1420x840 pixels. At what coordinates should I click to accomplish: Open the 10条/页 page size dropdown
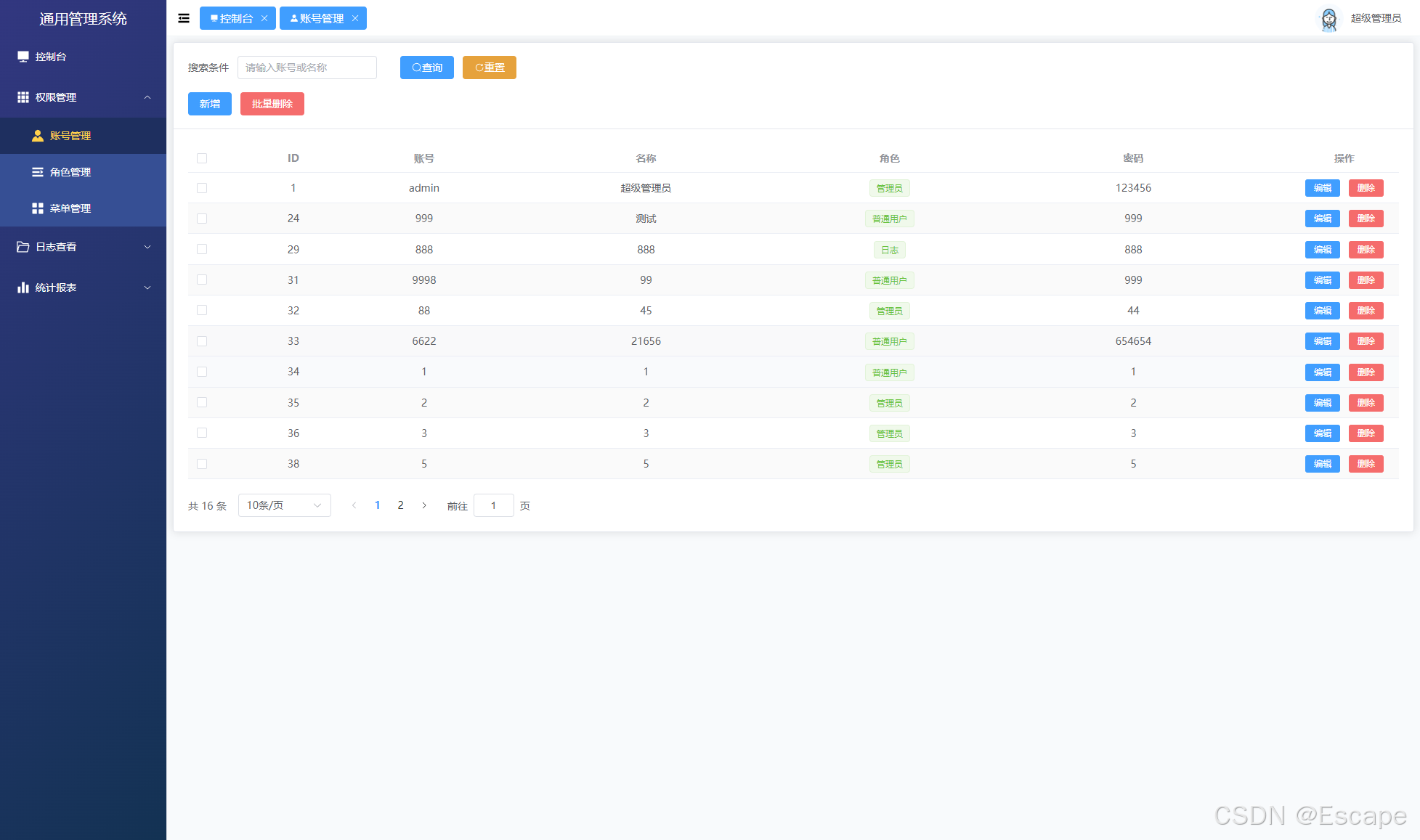(x=284, y=505)
